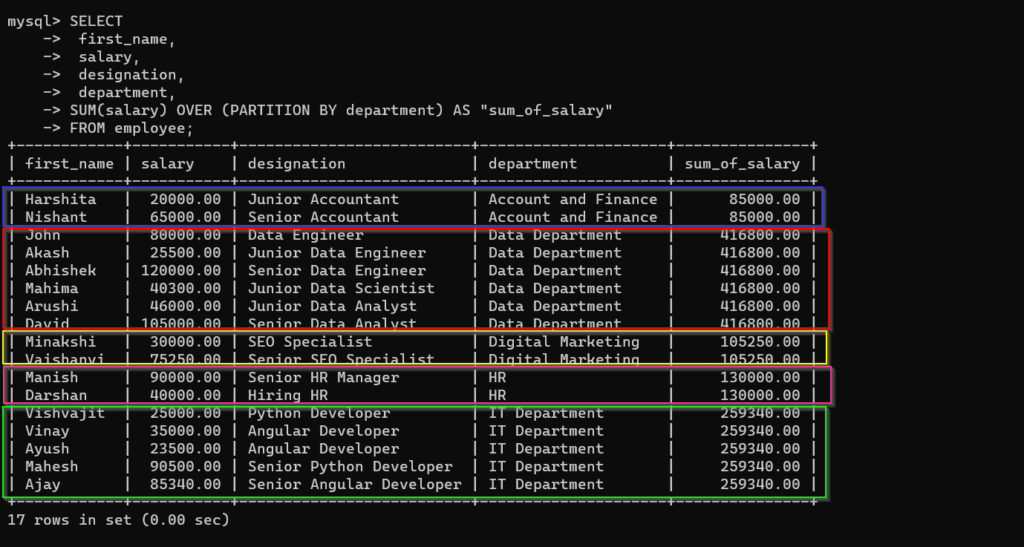Image resolution: width=1024 pixels, height=547 pixels.
Task: Click sum '416800.00' in Arushi's row
Action: (760, 306)
